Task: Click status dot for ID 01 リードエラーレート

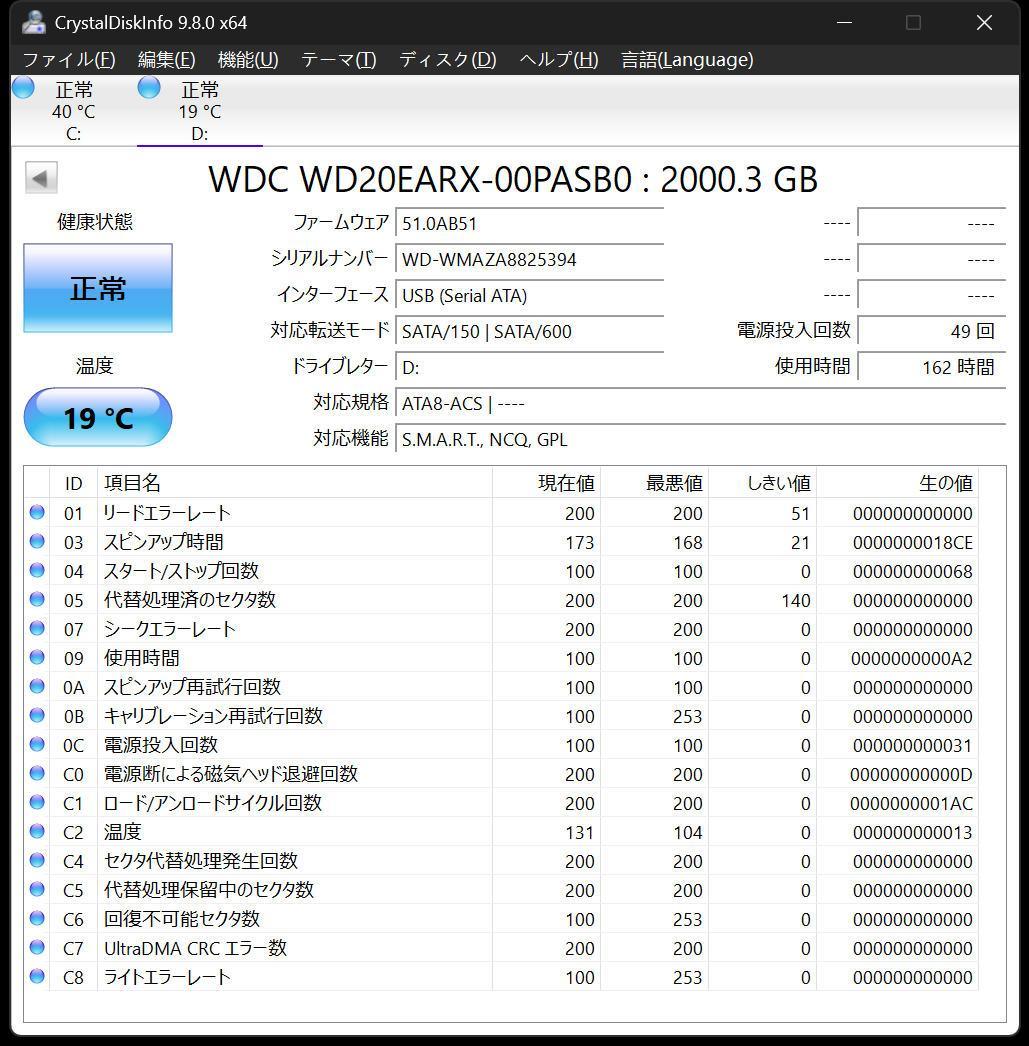Action: (37, 512)
